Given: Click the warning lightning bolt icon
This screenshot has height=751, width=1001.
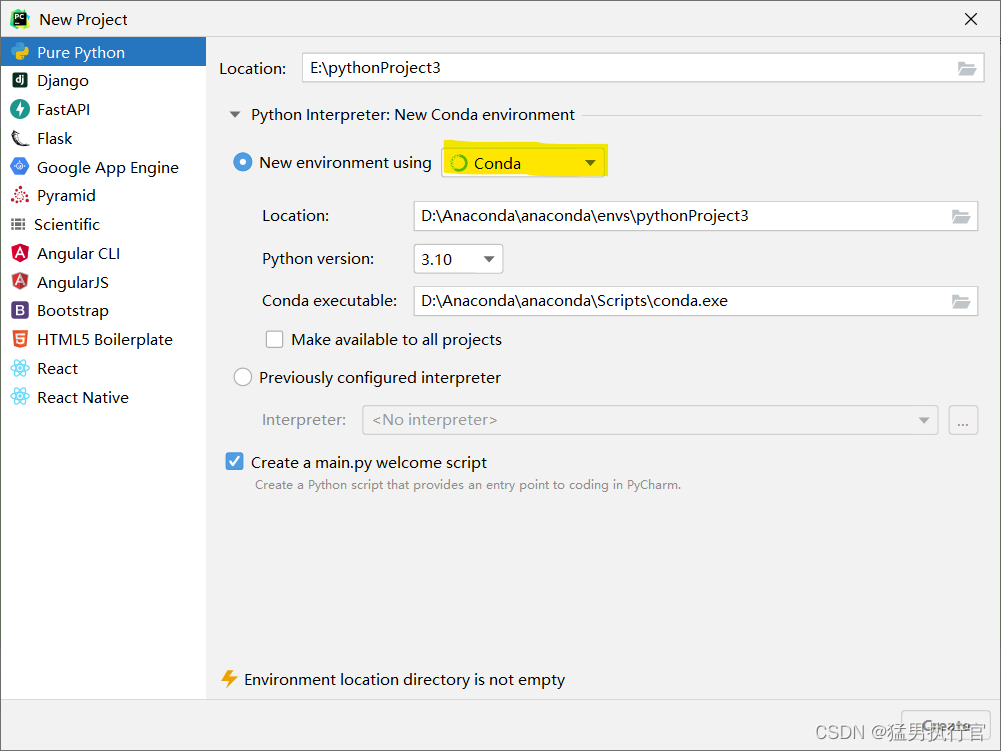Looking at the screenshot, I should tap(229, 679).
